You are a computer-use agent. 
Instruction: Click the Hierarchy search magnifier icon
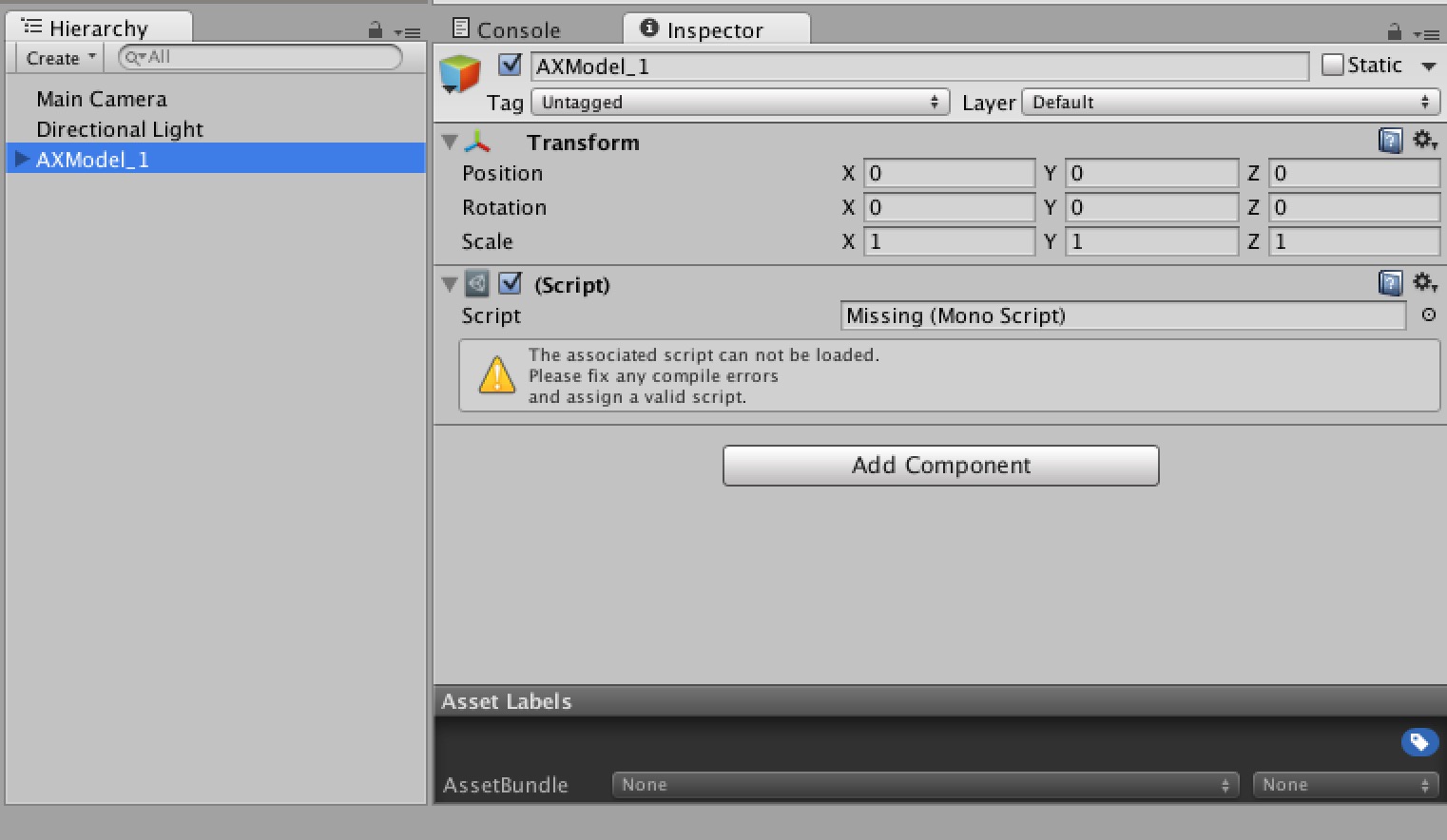pos(134,57)
